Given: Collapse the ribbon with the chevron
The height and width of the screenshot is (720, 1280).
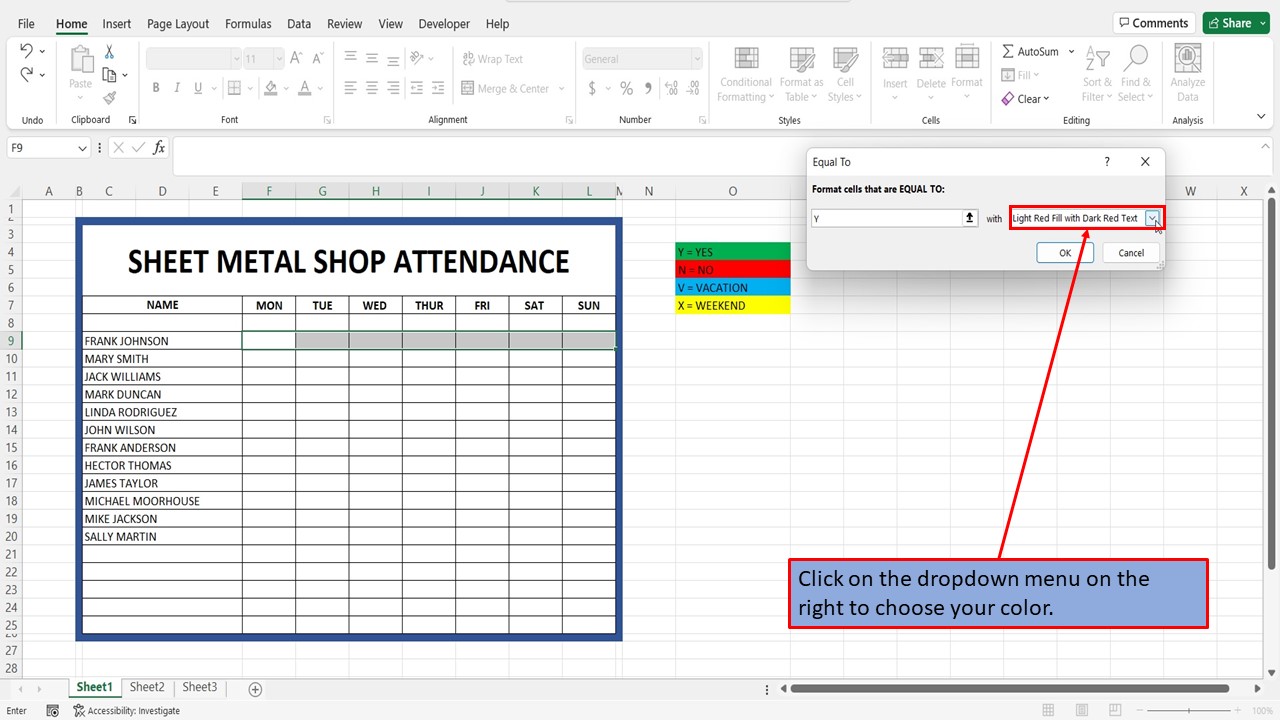Looking at the screenshot, I should pos(1260,118).
